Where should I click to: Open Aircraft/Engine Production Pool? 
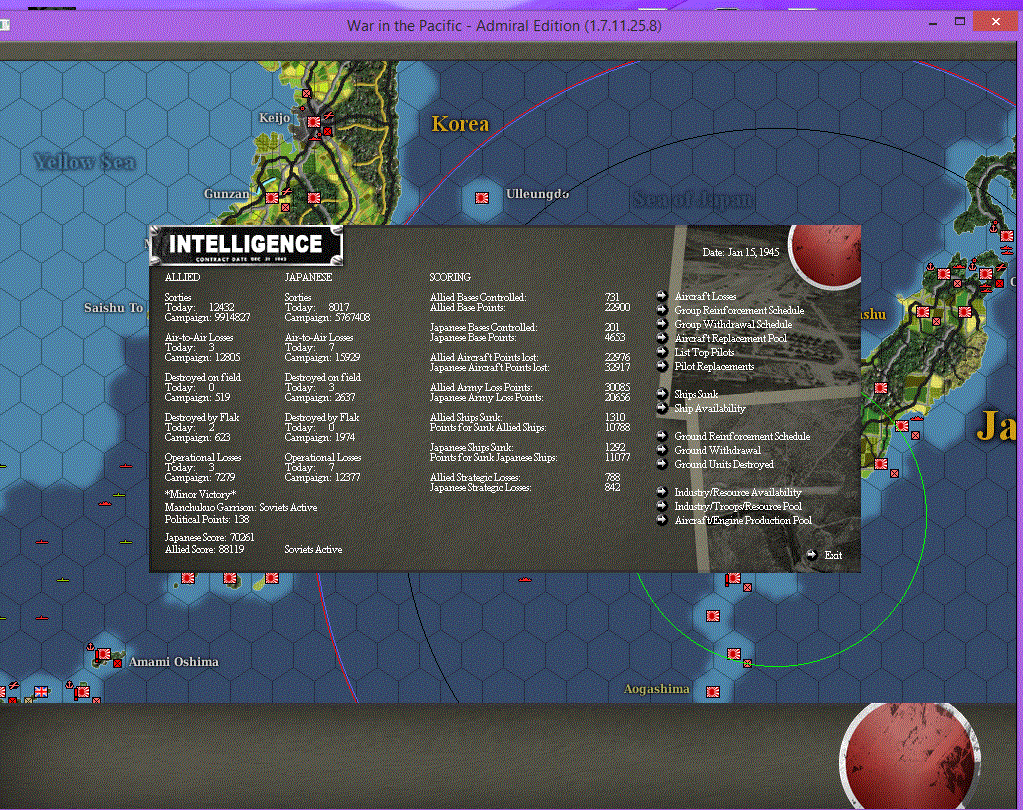click(x=742, y=520)
